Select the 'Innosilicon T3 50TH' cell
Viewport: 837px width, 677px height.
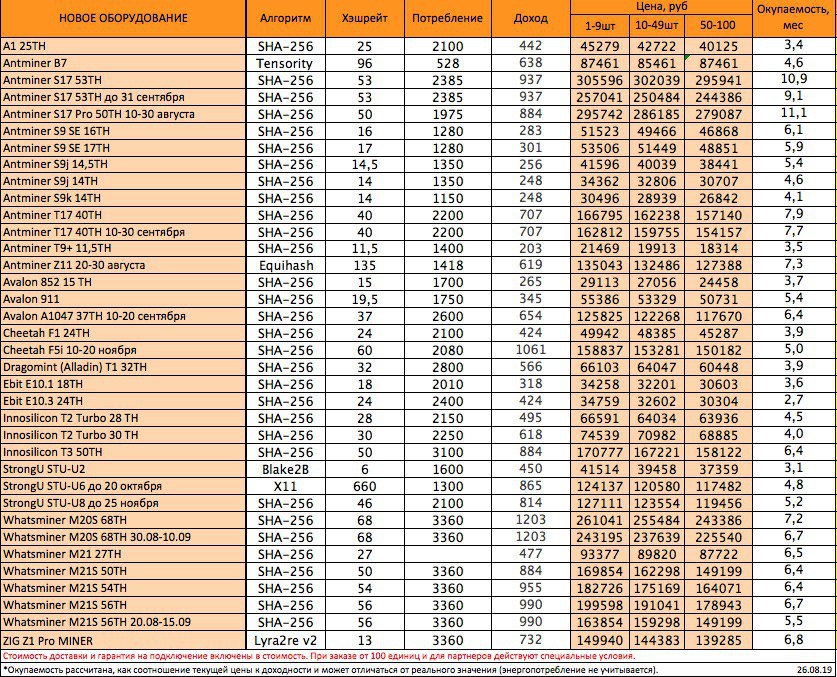click(123, 452)
